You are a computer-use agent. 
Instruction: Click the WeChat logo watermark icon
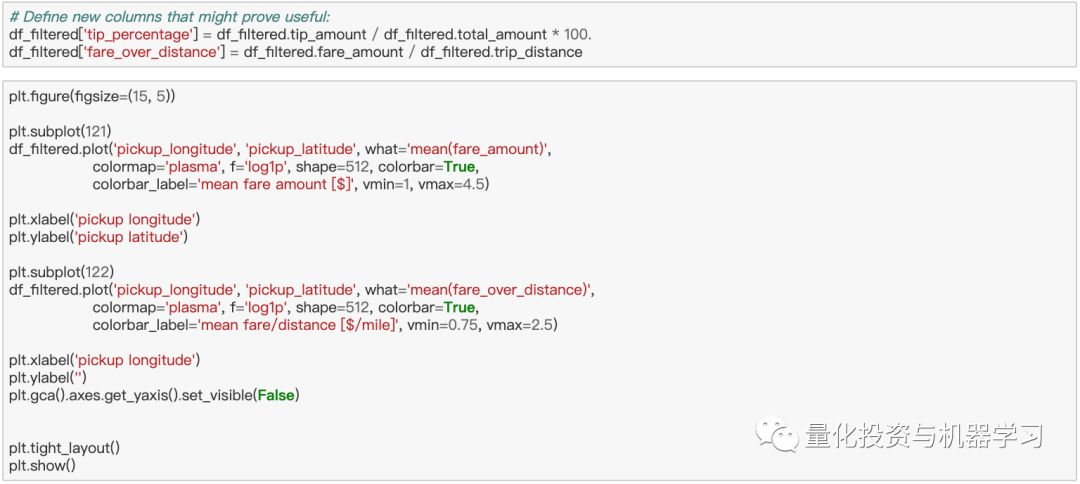(777, 434)
